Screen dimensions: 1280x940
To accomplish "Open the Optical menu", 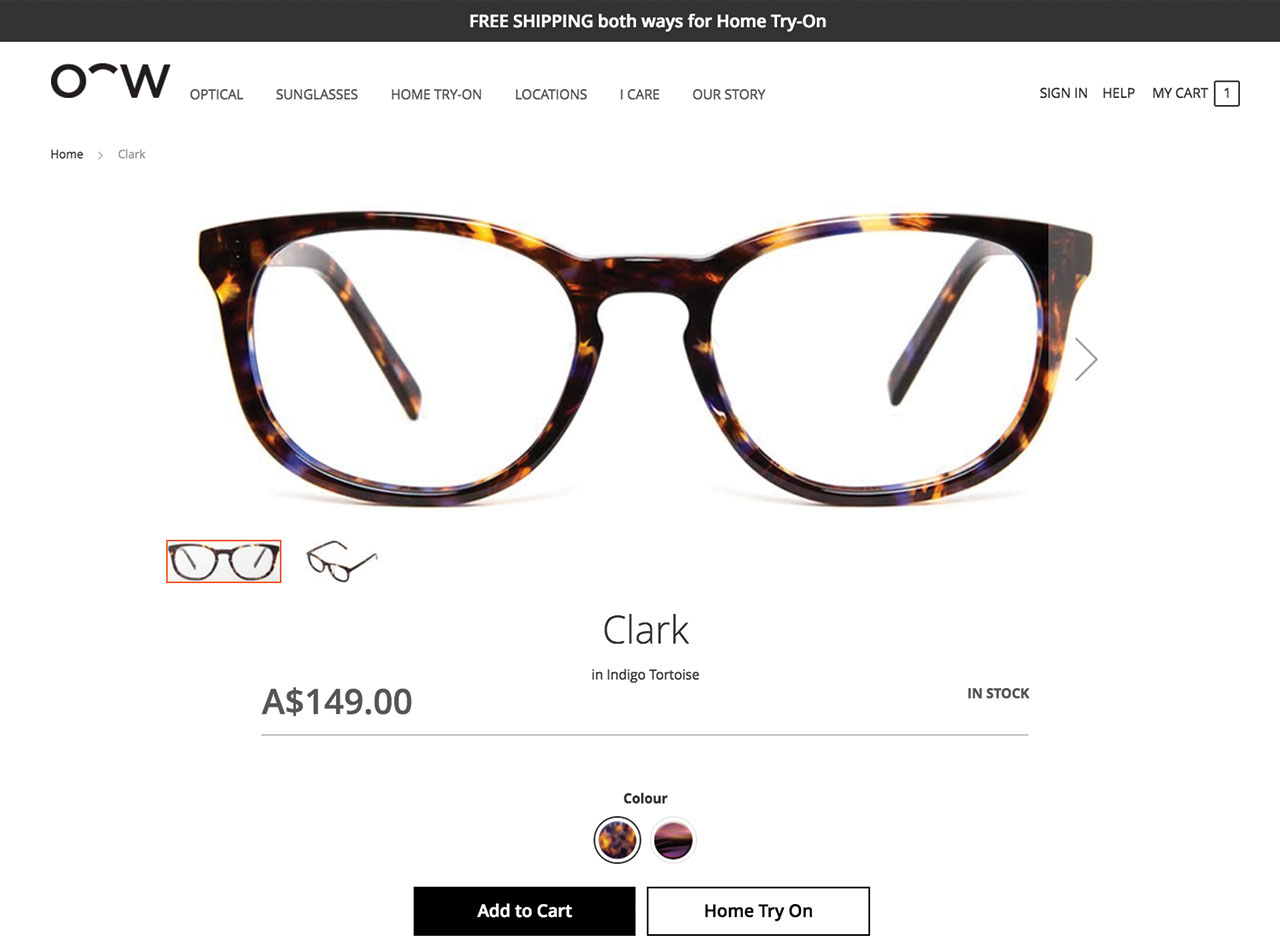I will [216, 94].
